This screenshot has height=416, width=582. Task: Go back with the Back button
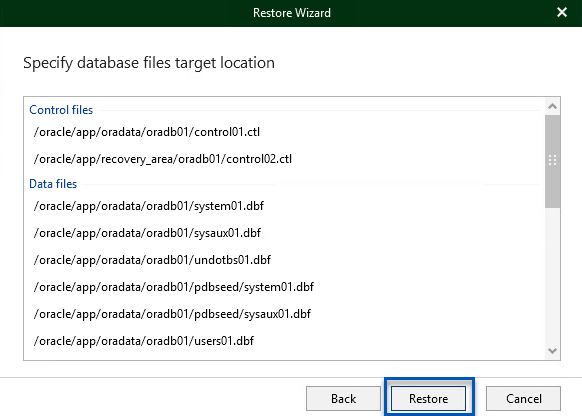(x=343, y=399)
